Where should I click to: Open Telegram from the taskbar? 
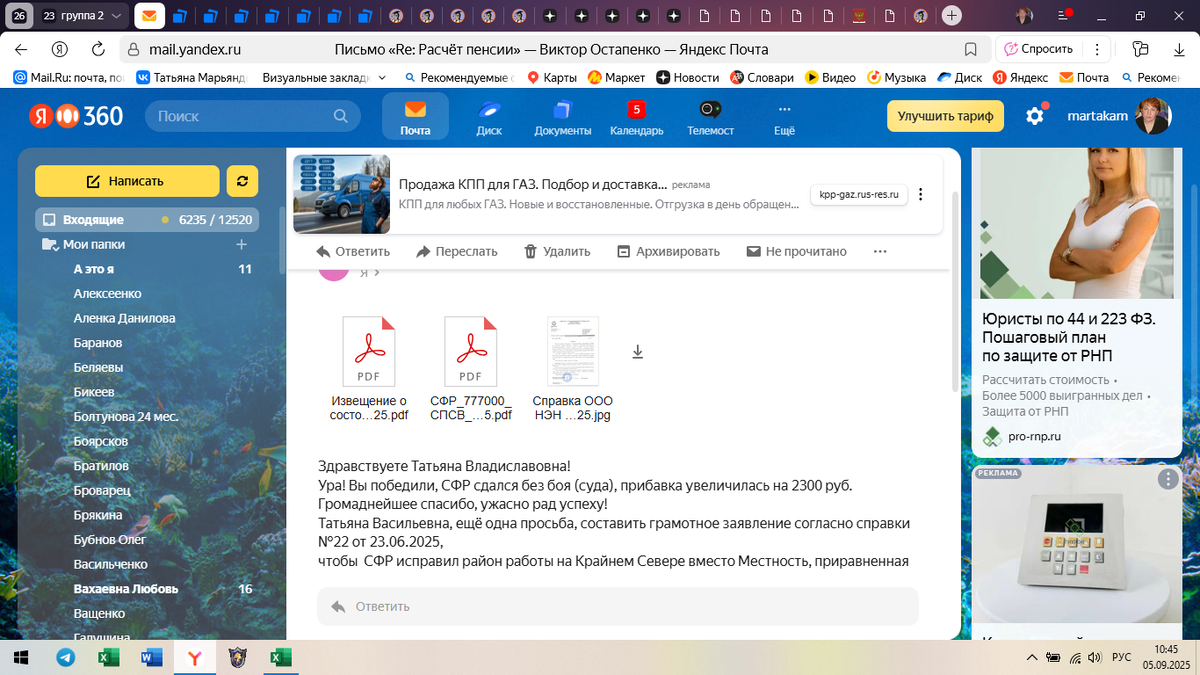(x=66, y=658)
